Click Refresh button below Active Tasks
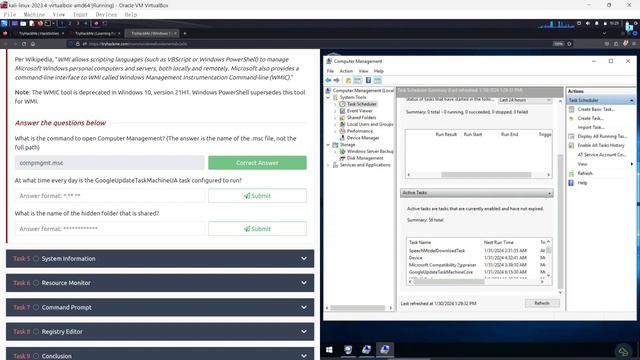Viewport: 640px width, 360px height. tap(542, 303)
